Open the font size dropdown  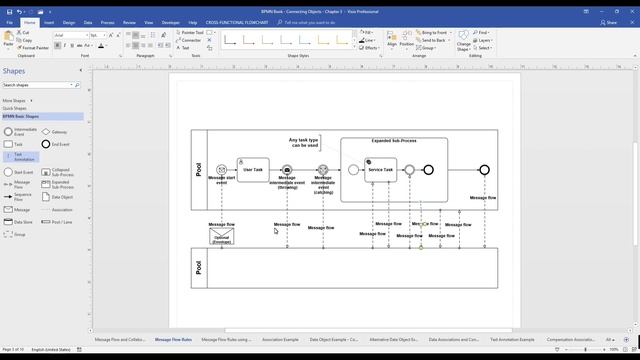tap(104, 36)
